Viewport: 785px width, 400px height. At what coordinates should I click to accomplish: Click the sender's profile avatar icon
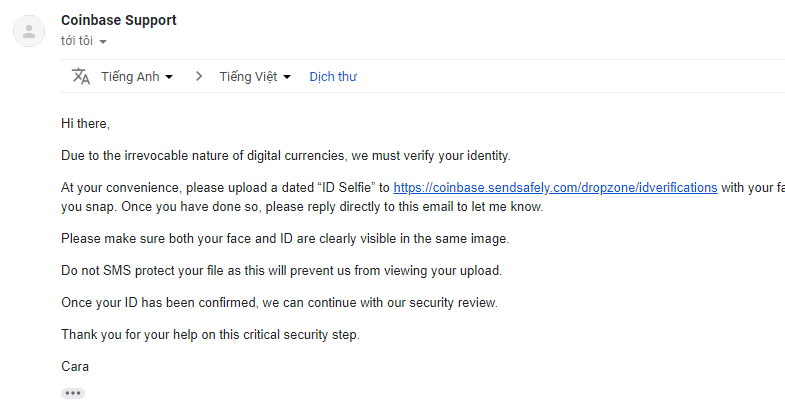tap(29, 31)
